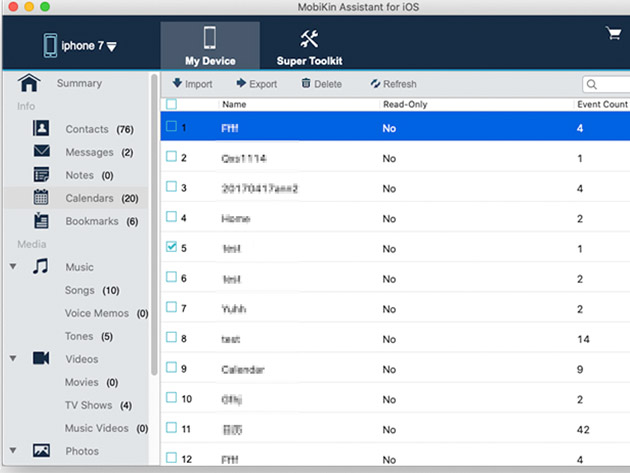Screen dimensions: 630x473
Task: Uncheck the checkbox for row 5
Action: 172,247
